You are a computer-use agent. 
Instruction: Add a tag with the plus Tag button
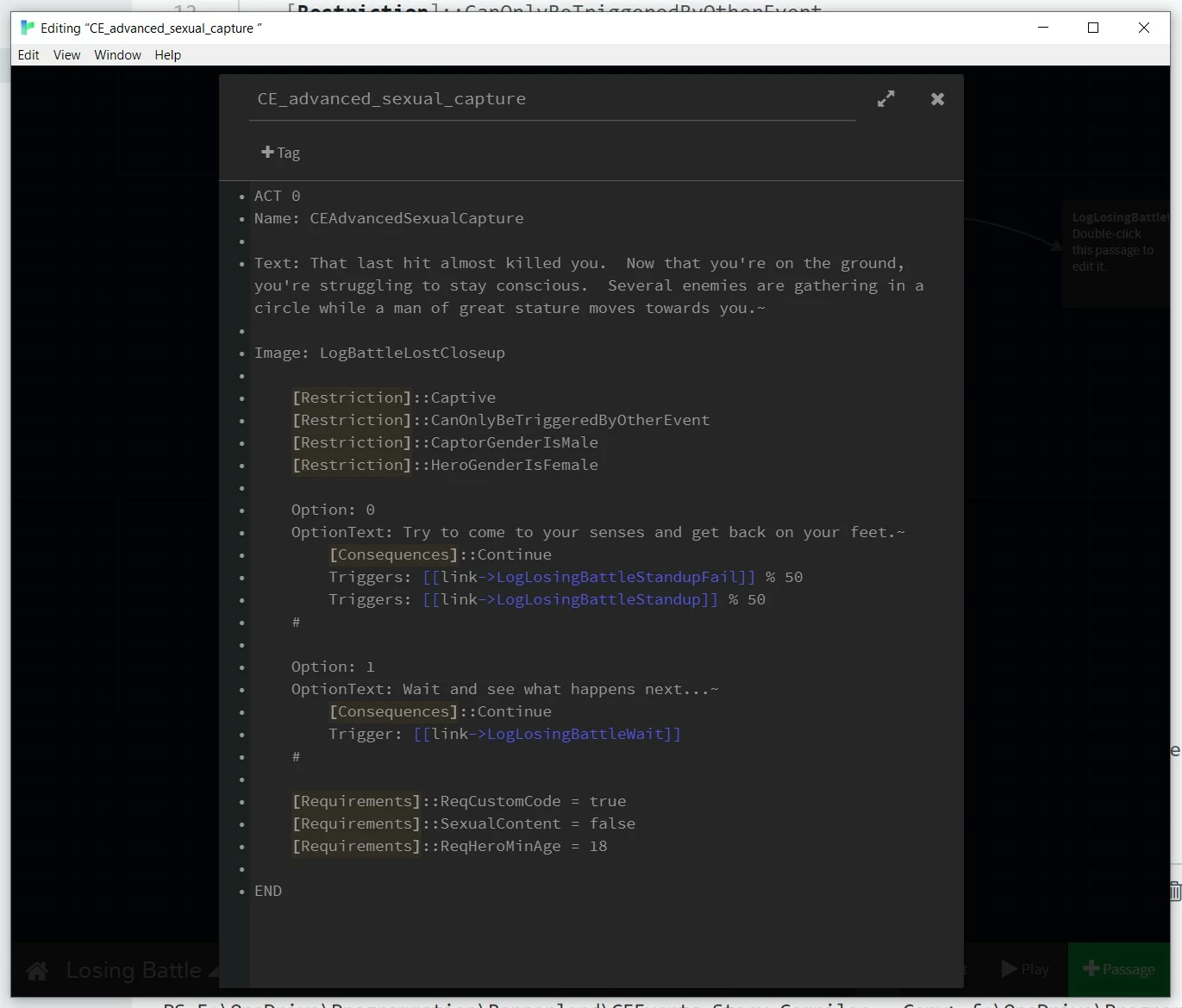(280, 153)
